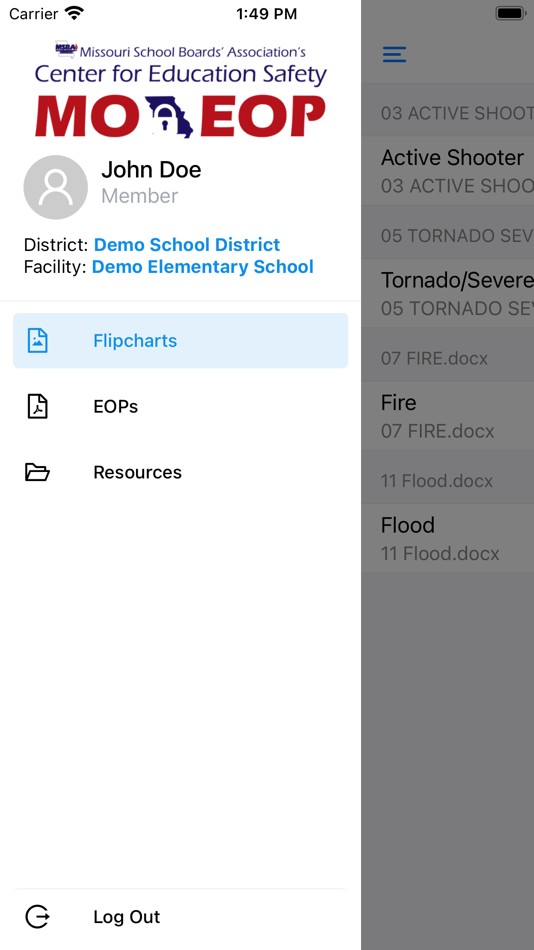Screen dimensions: 534x950
Task: Tap John Doe's profile avatar
Action: [x=55, y=187]
